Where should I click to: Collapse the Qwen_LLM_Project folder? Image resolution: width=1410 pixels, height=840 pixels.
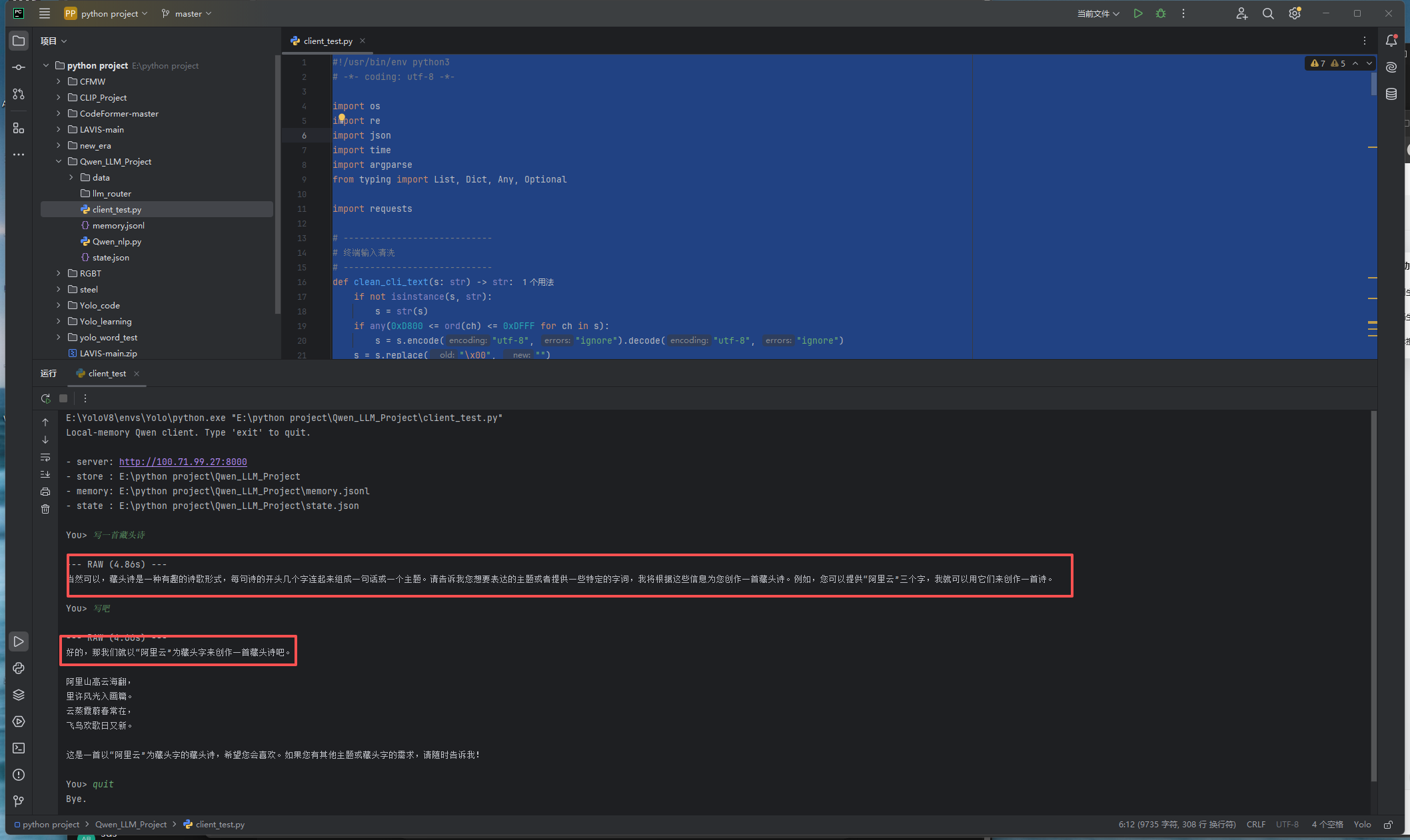(59, 161)
